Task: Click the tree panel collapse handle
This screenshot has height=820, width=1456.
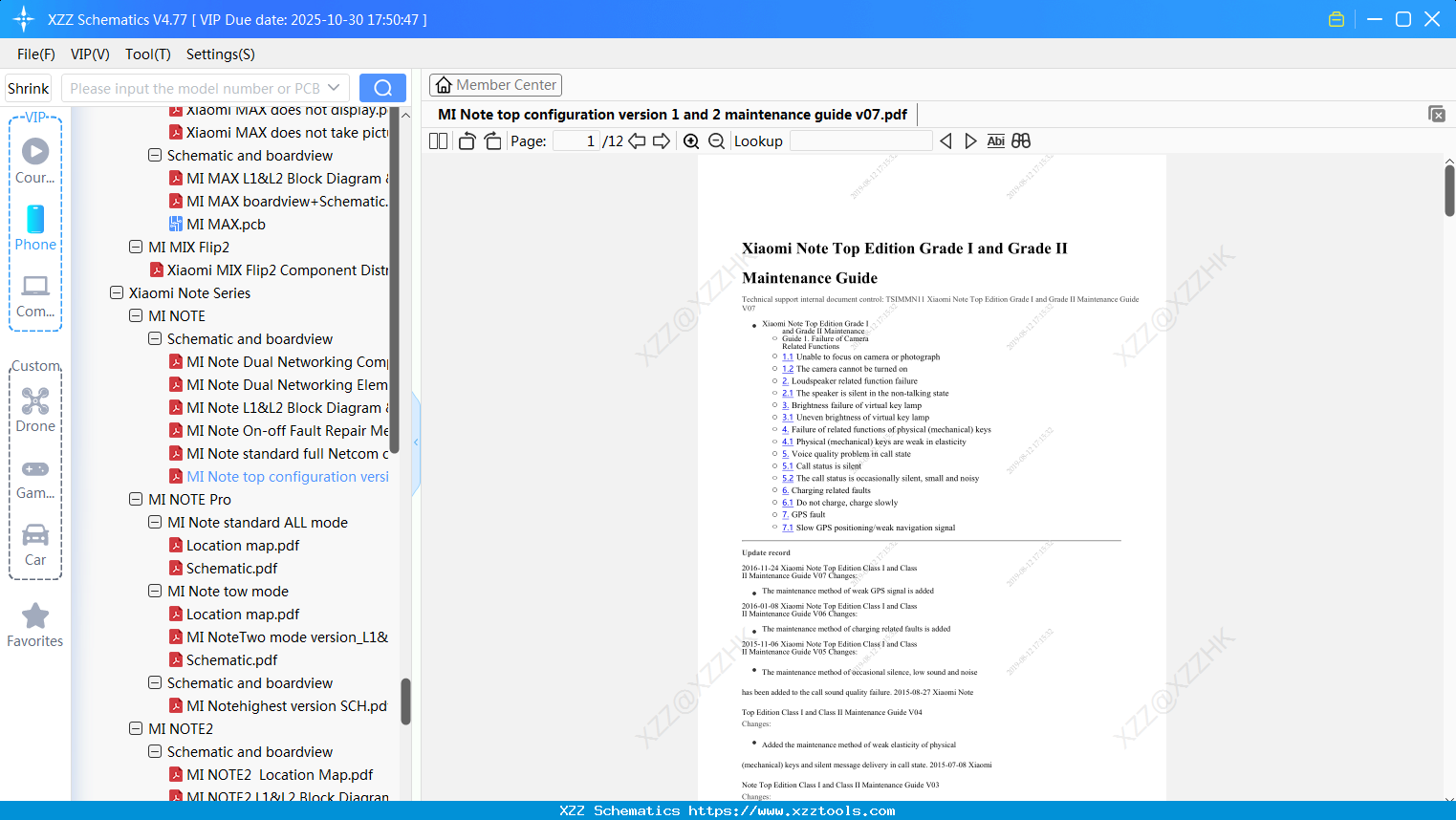Action: coord(416,442)
